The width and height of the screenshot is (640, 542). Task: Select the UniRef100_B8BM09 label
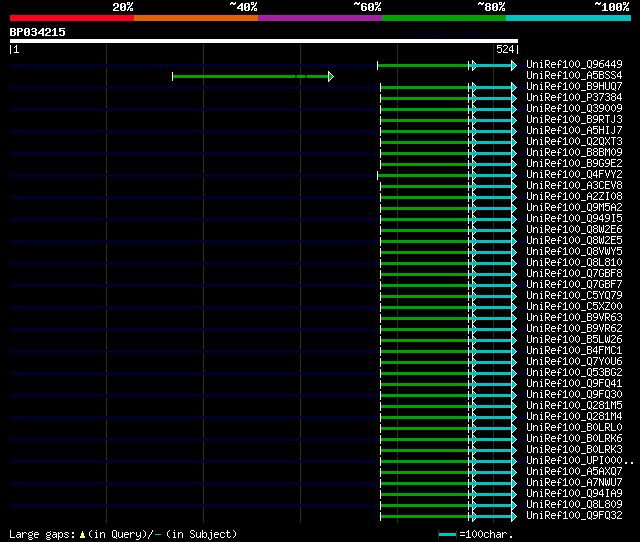(x=574, y=152)
